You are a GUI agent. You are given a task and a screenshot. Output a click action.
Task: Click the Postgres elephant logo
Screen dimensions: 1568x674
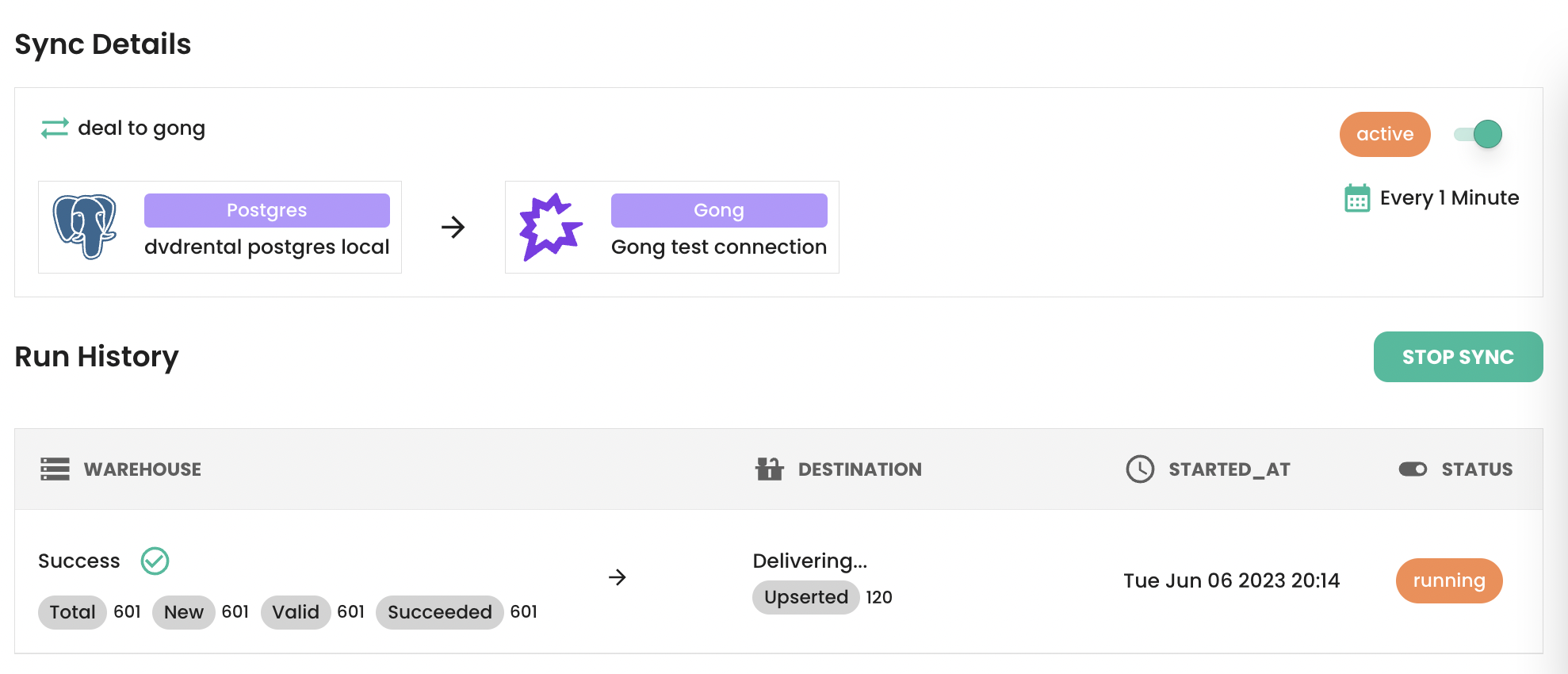point(85,227)
